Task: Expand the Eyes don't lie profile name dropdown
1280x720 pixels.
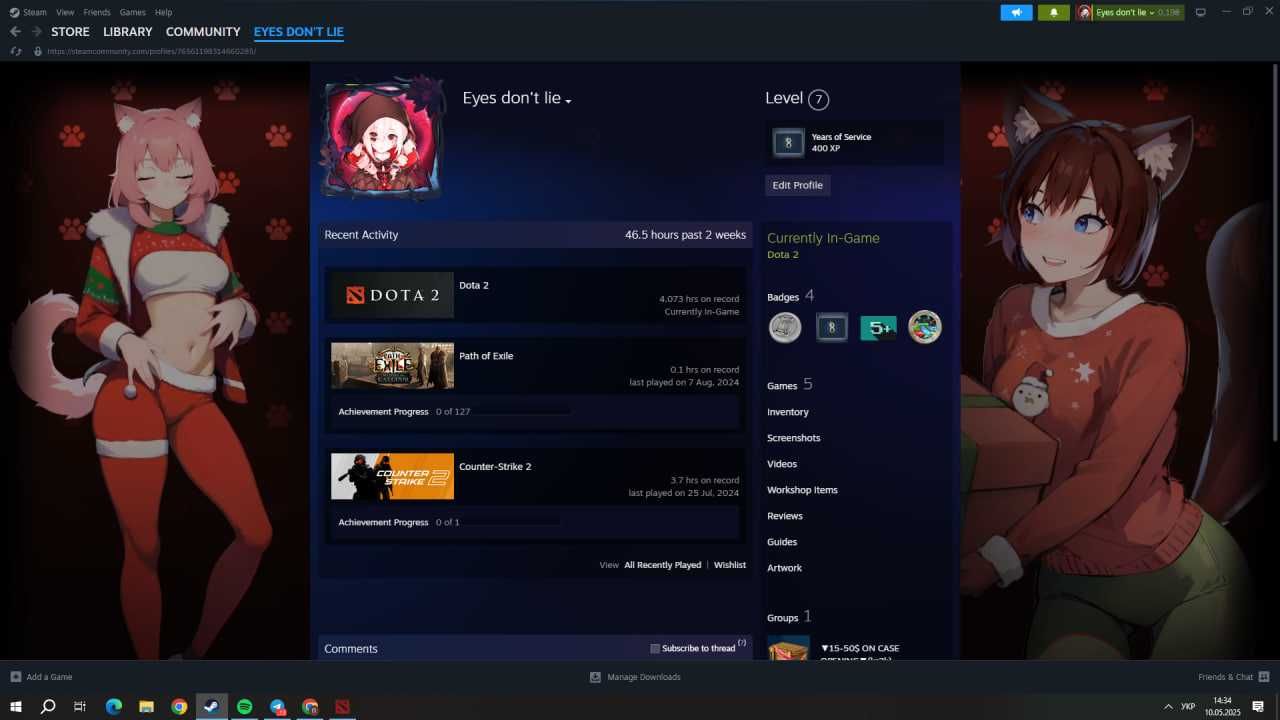Action: click(568, 101)
